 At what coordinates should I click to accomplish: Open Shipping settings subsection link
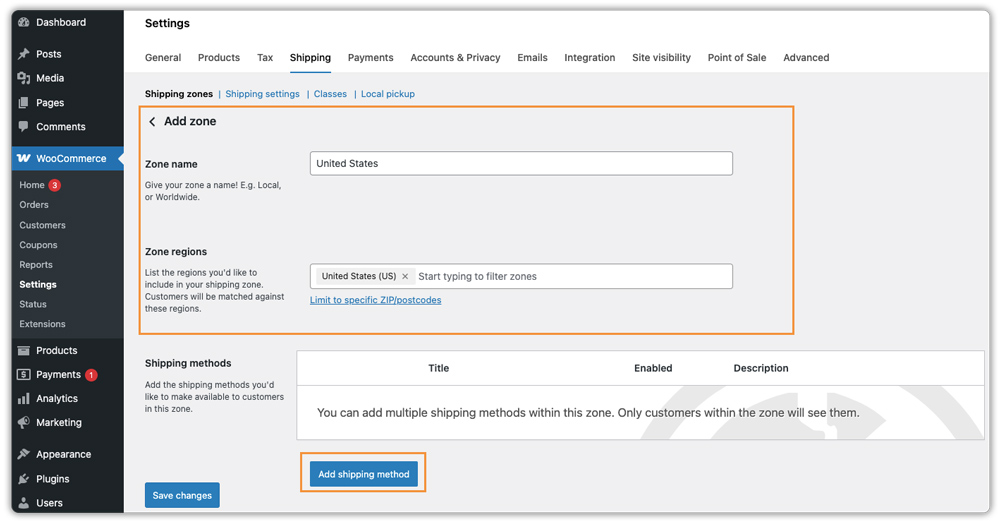pyautogui.click(x=262, y=94)
